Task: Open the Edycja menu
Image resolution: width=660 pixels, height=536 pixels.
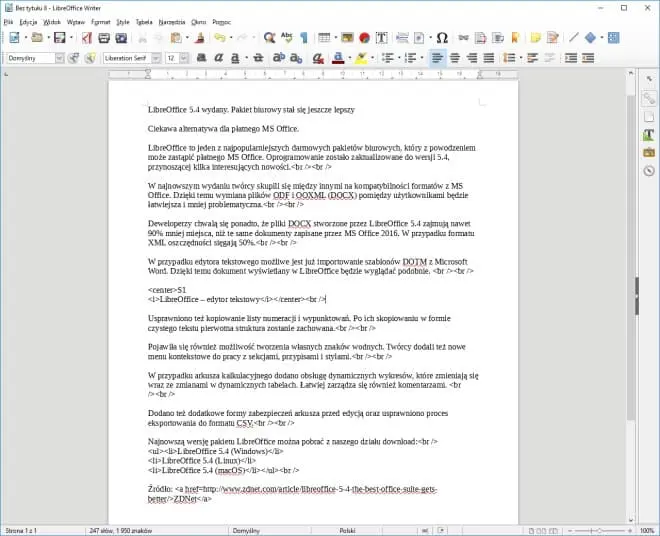Action: 28,22
